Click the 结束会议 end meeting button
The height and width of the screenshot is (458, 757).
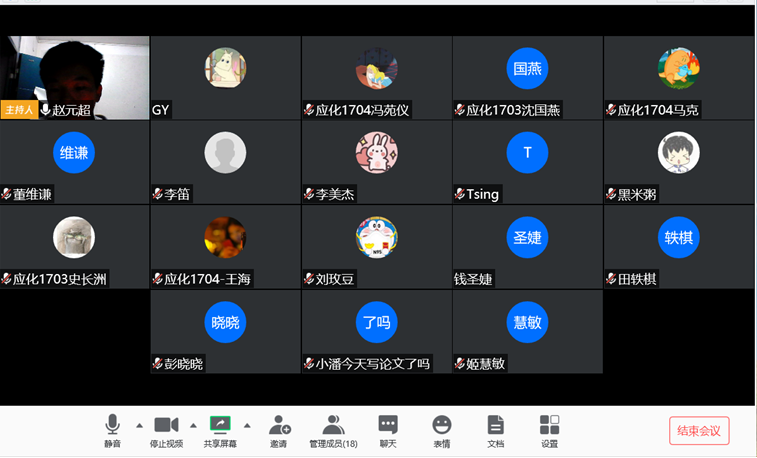pyautogui.click(x=699, y=430)
